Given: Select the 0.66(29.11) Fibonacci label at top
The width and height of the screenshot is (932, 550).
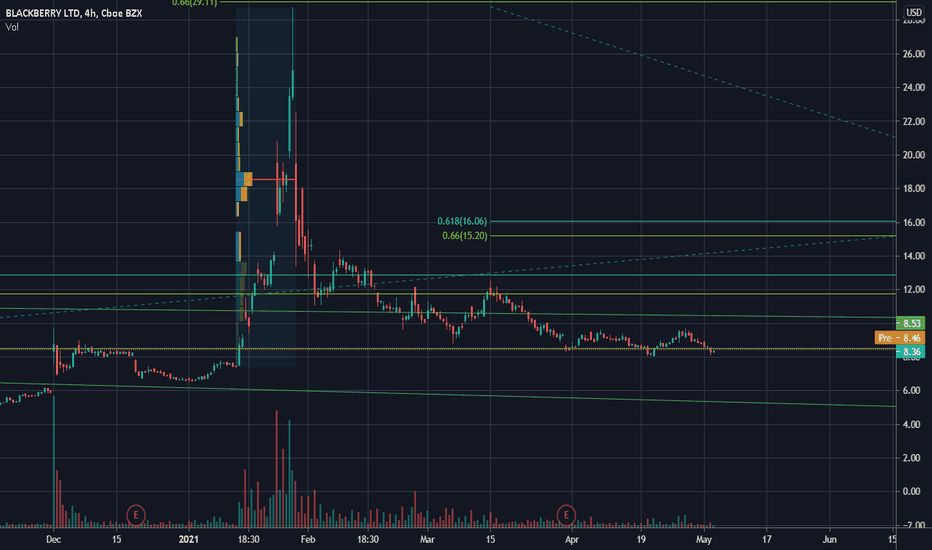Looking at the screenshot, I should 194,3.
